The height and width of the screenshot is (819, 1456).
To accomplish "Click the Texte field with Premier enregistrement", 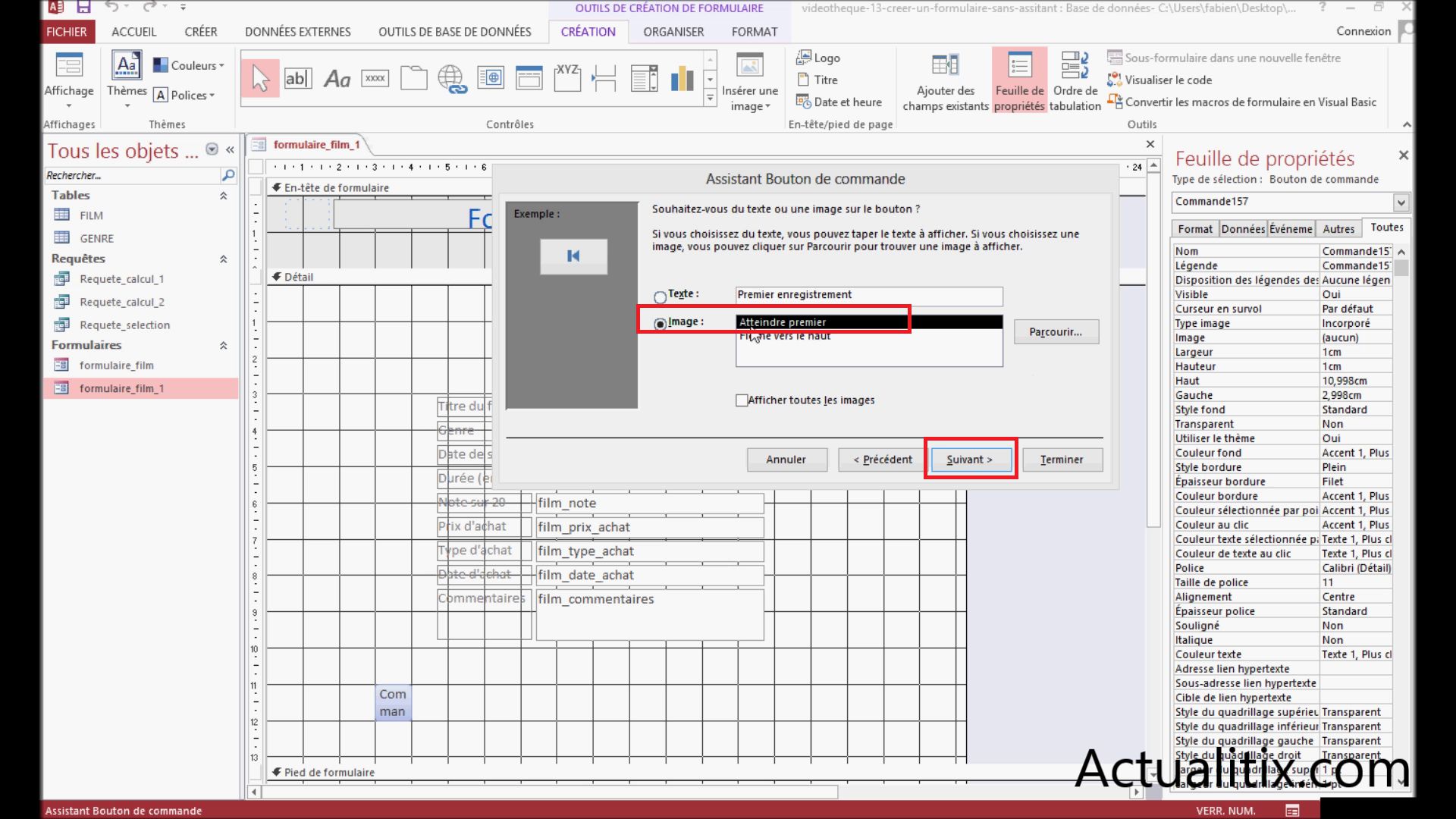I will (x=869, y=295).
